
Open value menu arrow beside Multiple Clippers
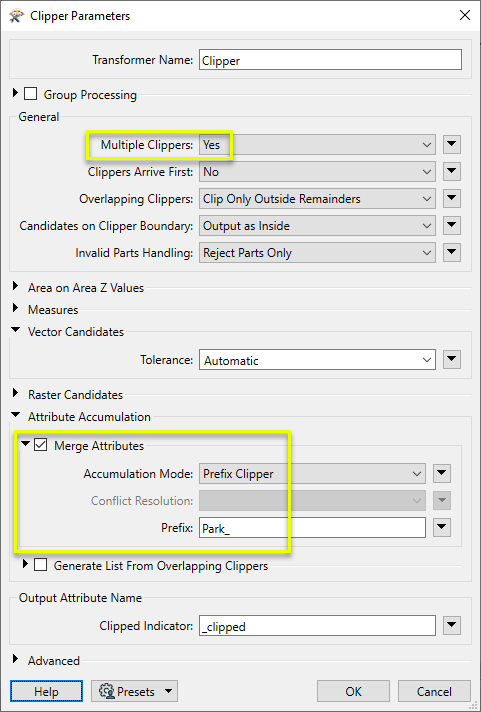(x=451, y=144)
